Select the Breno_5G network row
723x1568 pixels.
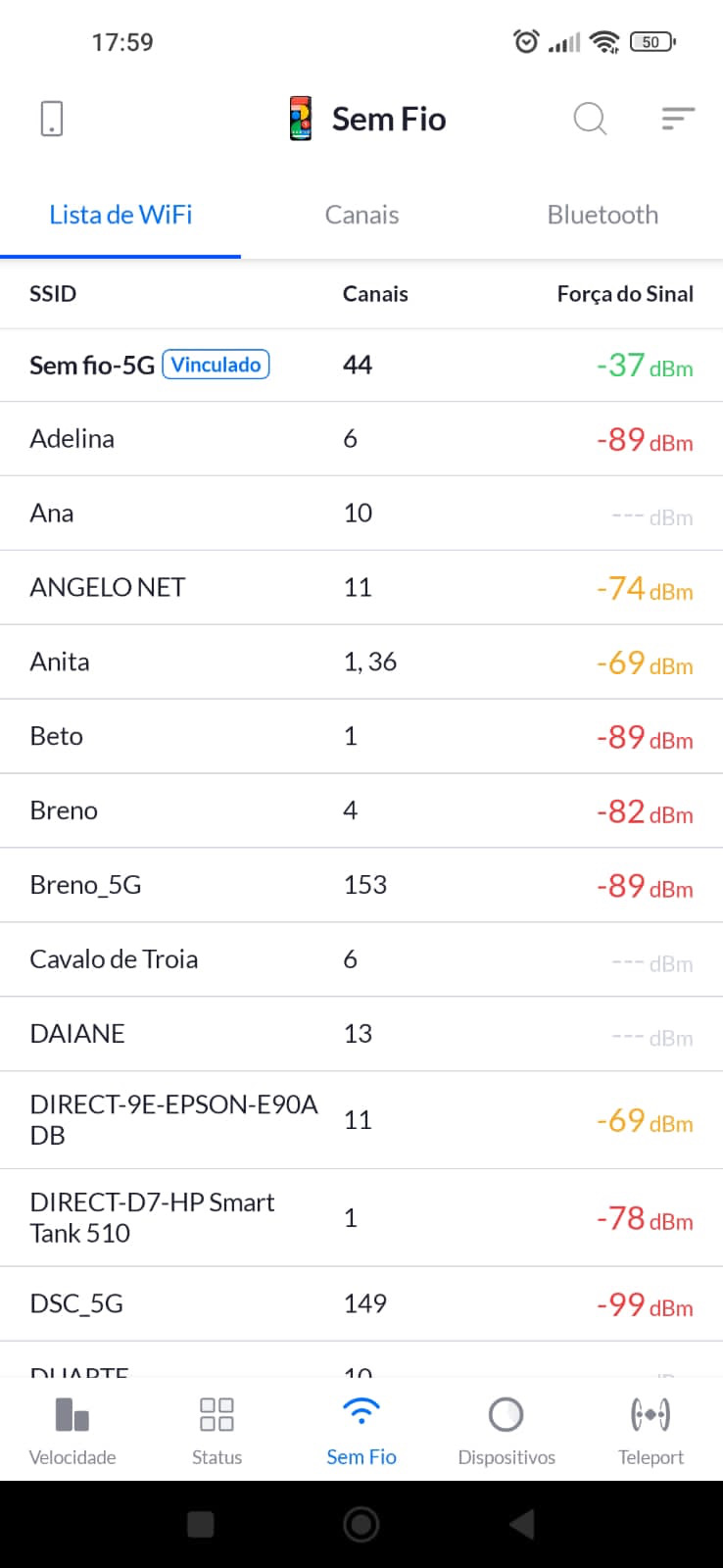(x=86, y=885)
